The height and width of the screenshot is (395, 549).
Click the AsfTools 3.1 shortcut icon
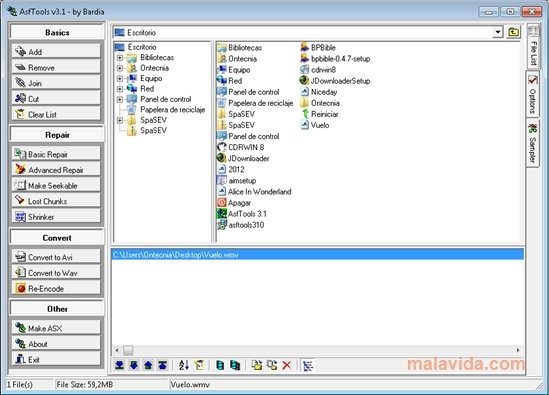click(x=222, y=214)
